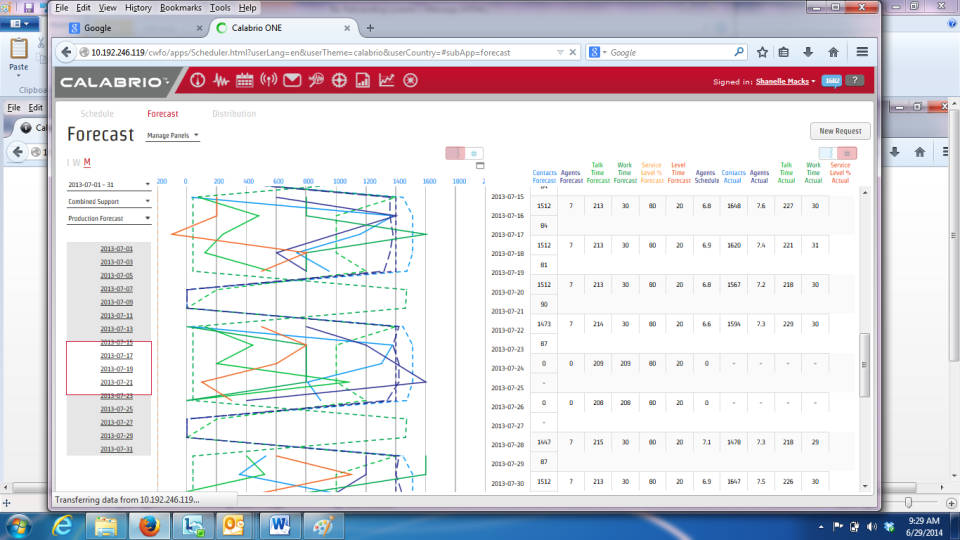
Task: Maximize the chart panel with window icon
Action: [x=479, y=165]
